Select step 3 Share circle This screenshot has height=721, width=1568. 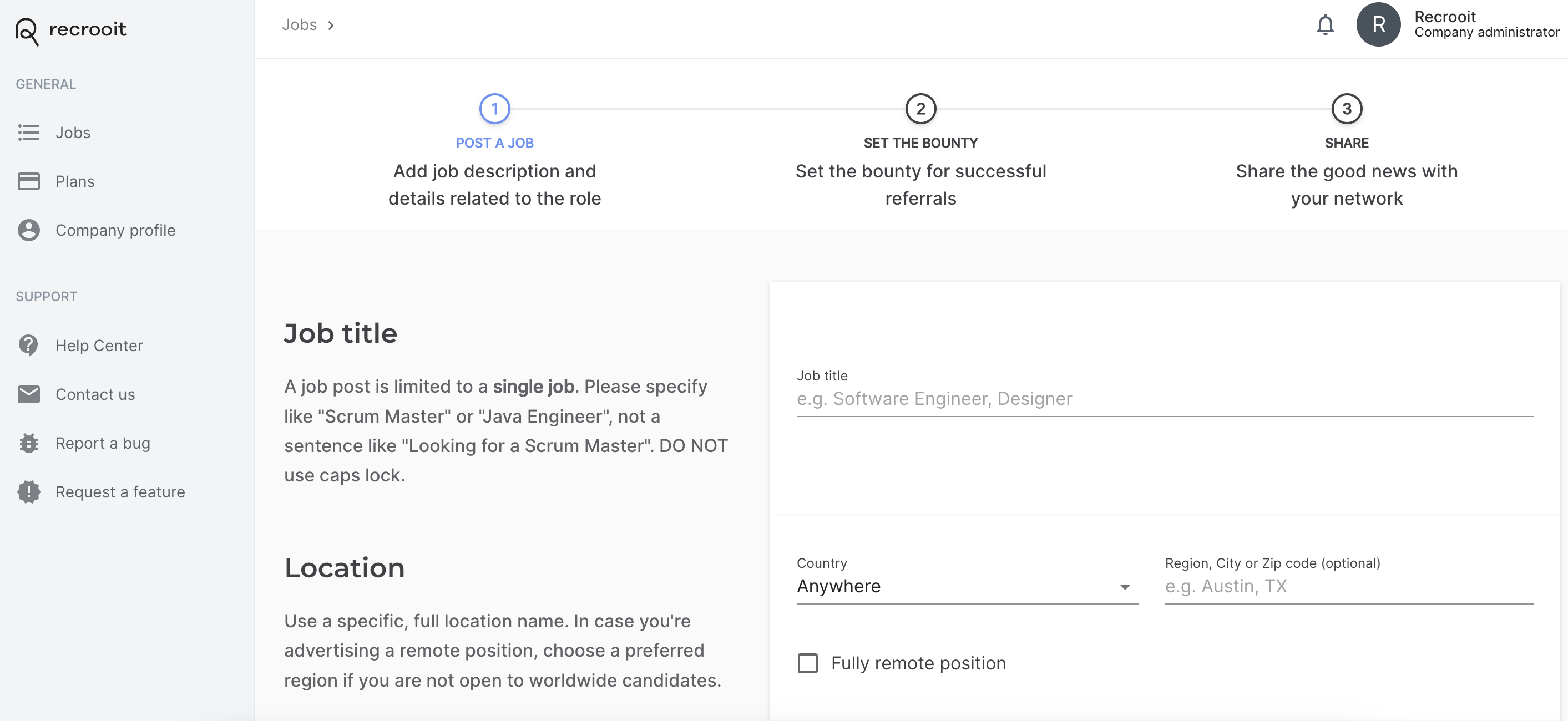click(x=1347, y=109)
